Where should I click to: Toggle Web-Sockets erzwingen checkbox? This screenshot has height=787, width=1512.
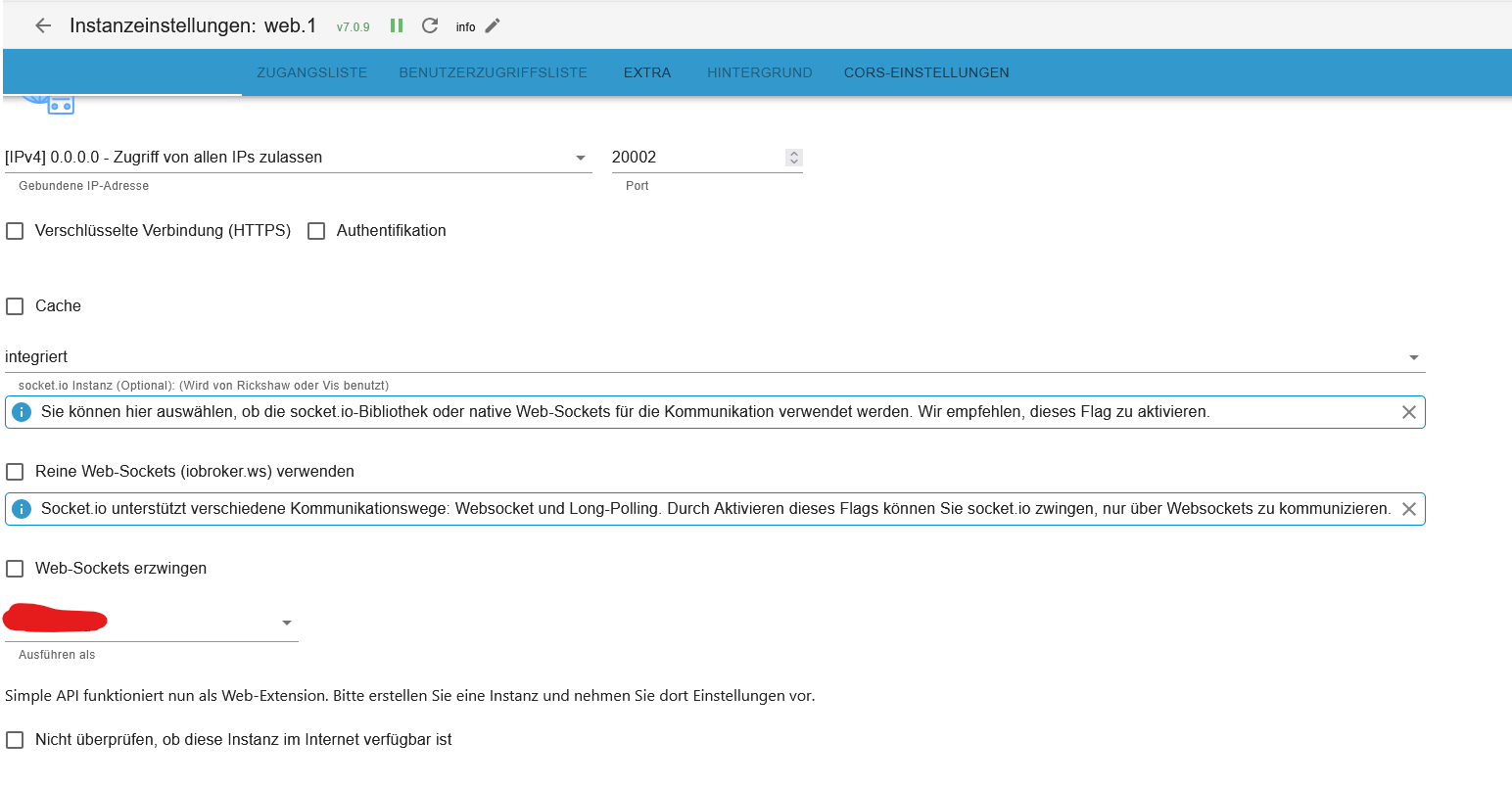[x=16, y=569]
